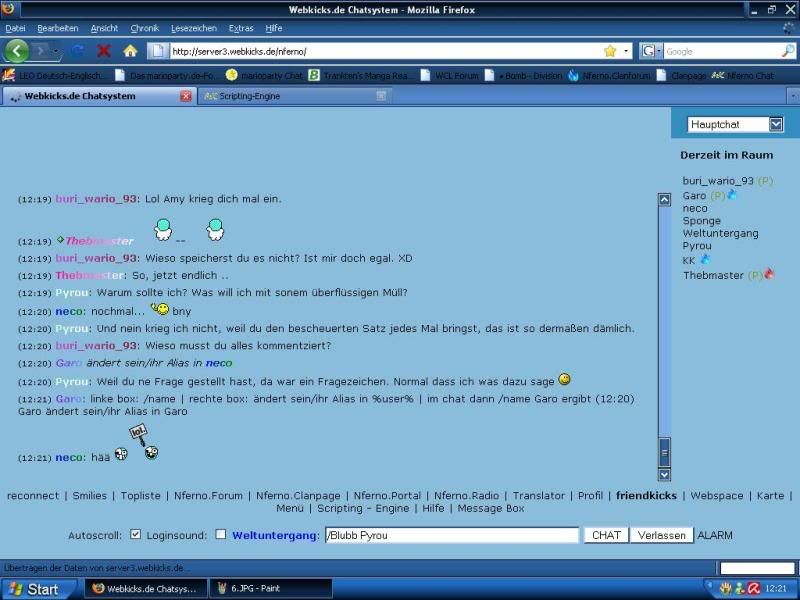Disable the Autoscroll checkbox
The image size is (800, 600).
pyautogui.click(x=135, y=534)
